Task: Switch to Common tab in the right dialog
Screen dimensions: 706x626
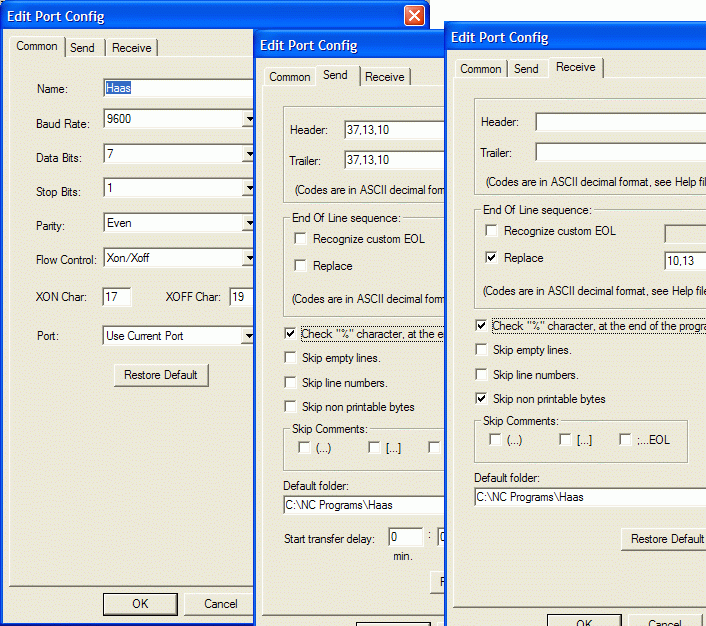Action: (480, 69)
